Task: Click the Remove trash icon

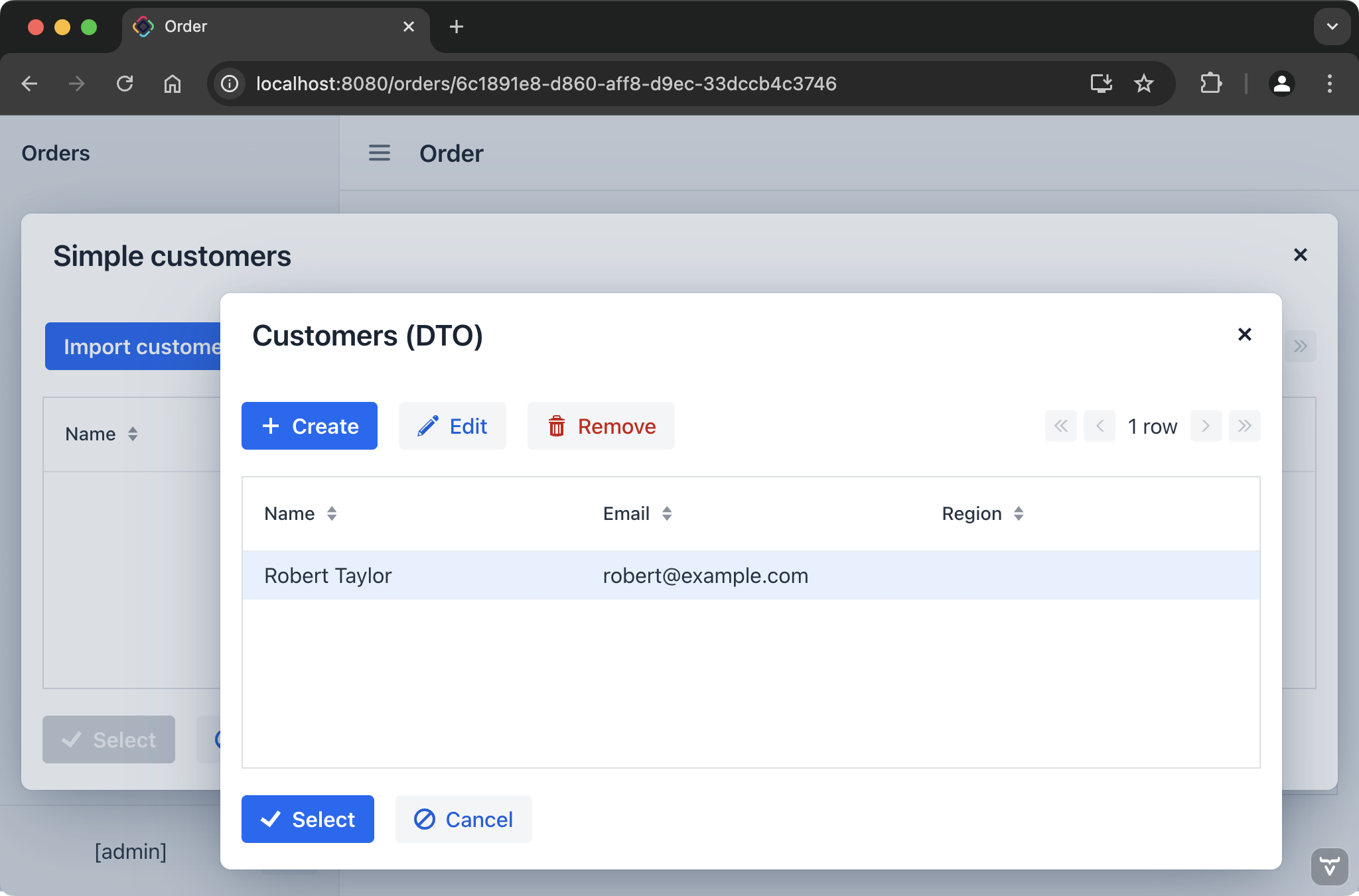Action: pyautogui.click(x=556, y=426)
